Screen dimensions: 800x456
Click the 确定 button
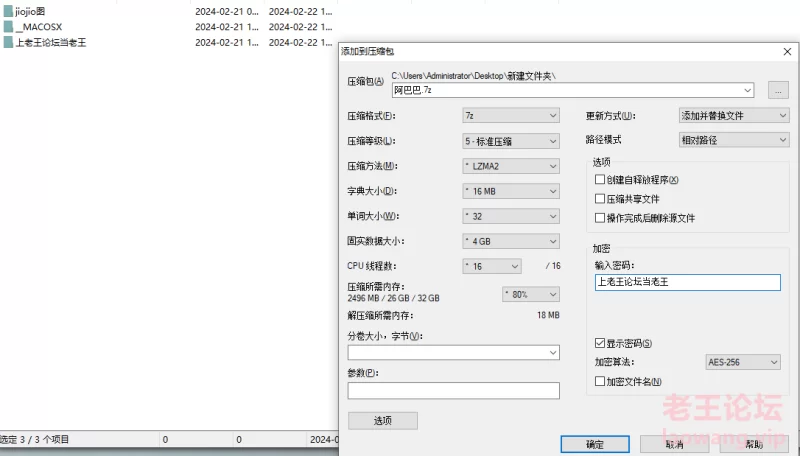point(594,444)
